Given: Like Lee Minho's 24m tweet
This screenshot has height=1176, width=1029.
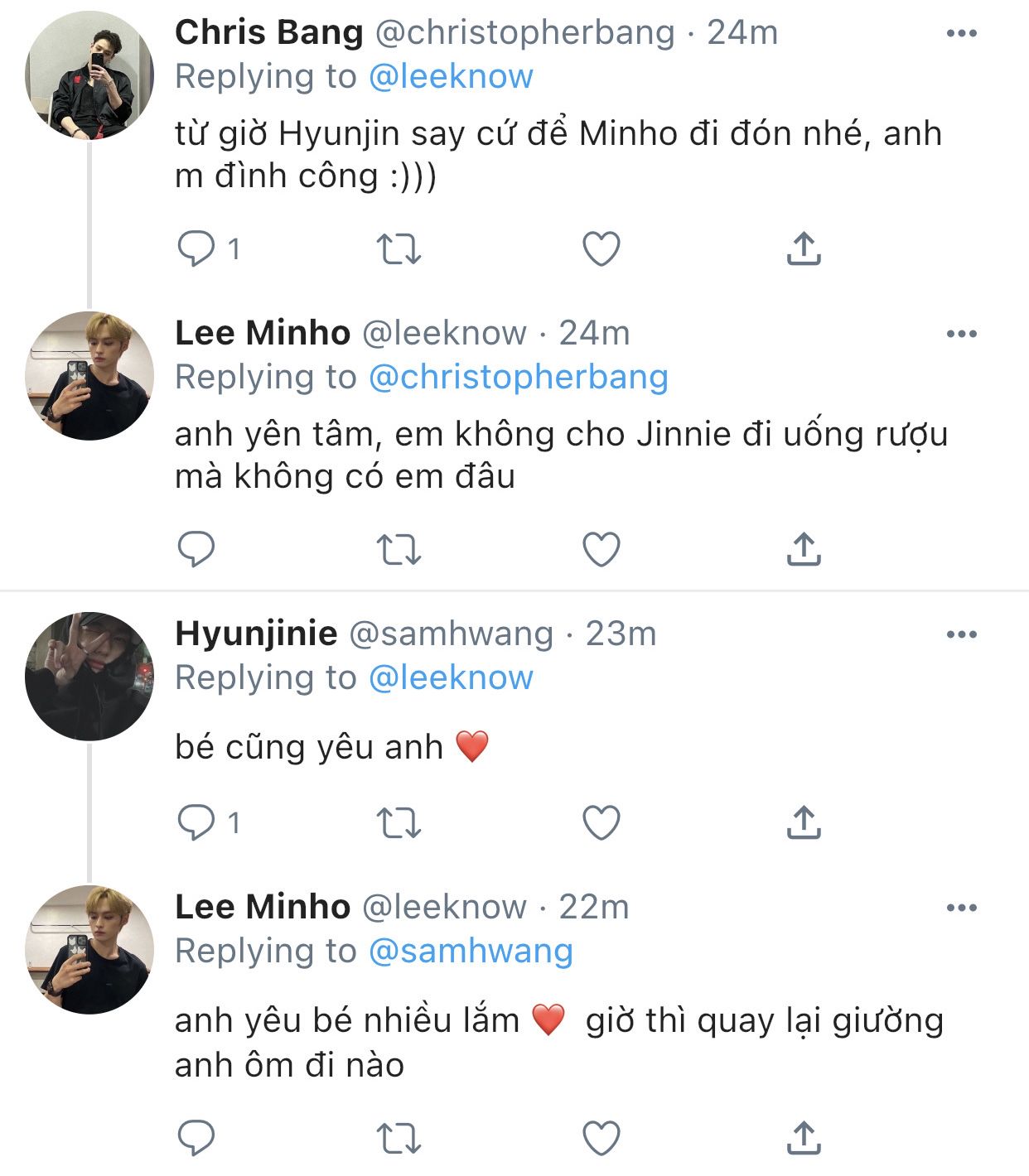Looking at the screenshot, I should click(601, 549).
